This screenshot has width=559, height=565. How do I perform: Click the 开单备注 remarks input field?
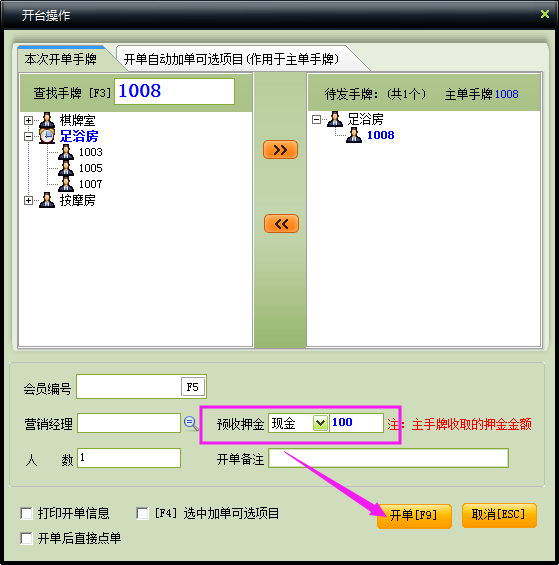[x=389, y=458]
